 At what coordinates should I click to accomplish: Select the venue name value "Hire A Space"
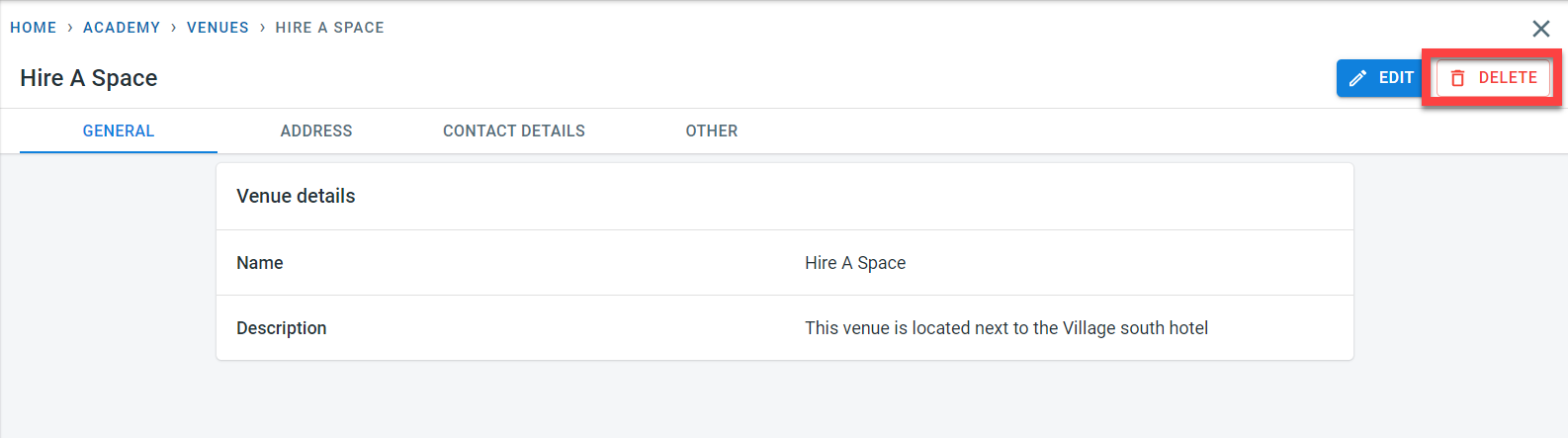(x=855, y=263)
